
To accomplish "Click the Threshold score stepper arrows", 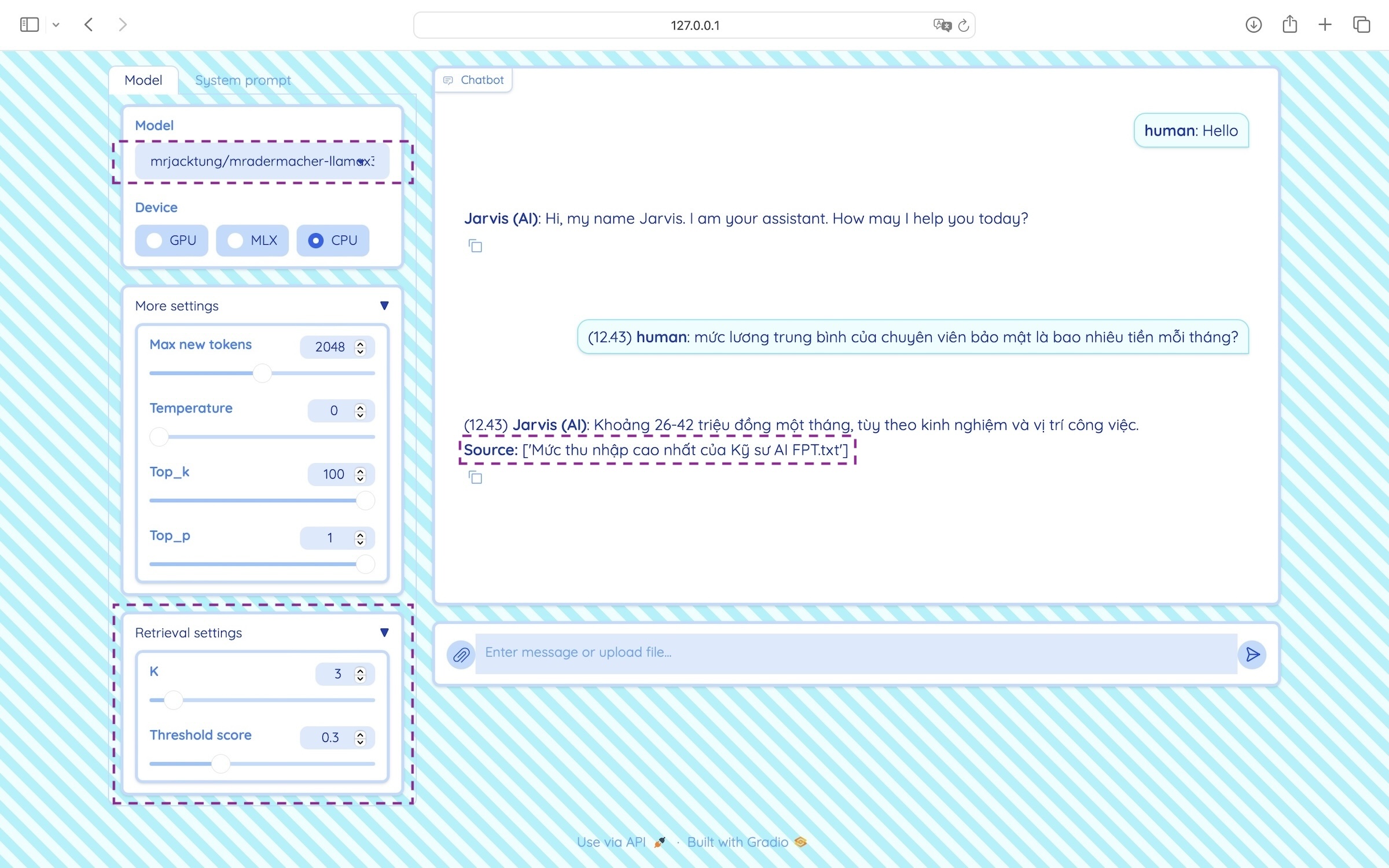I will [x=361, y=737].
